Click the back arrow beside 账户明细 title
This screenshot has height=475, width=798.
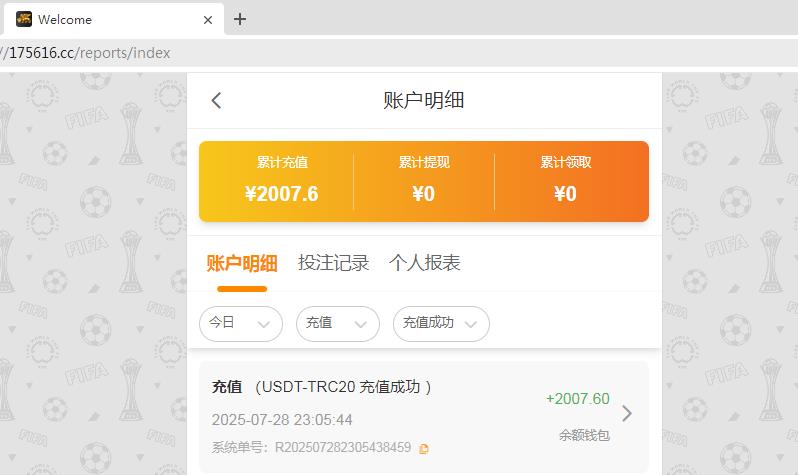pos(216,100)
